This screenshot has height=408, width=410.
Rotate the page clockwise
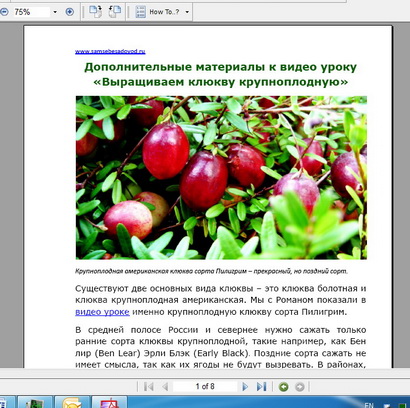tap(95, 12)
